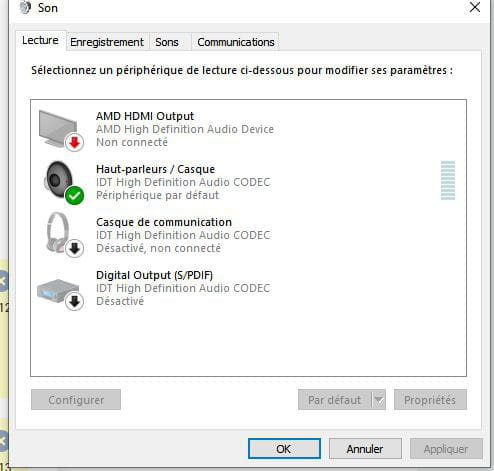Click the speaker volume level meter
The image size is (494, 471).
pyautogui.click(x=448, y=180)
